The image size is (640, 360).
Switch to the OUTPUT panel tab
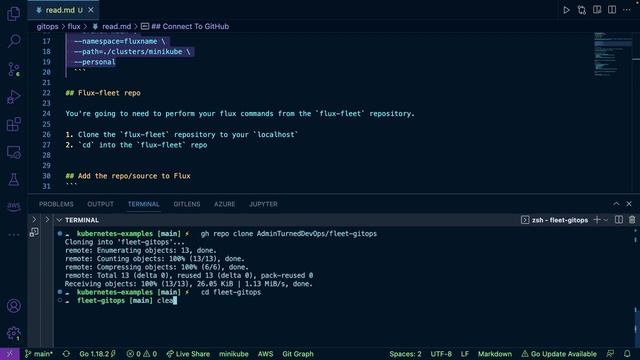(x=100, y=204)
